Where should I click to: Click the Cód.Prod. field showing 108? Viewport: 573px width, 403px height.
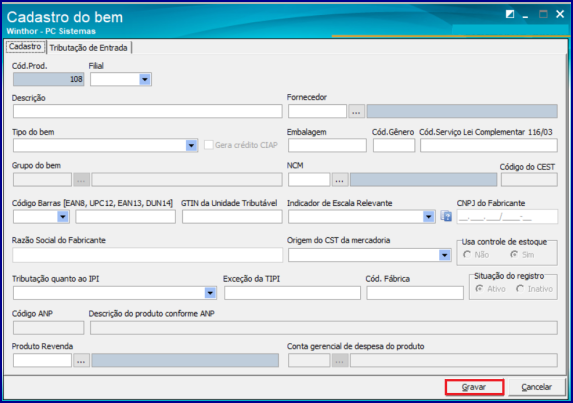pos(49,79)
